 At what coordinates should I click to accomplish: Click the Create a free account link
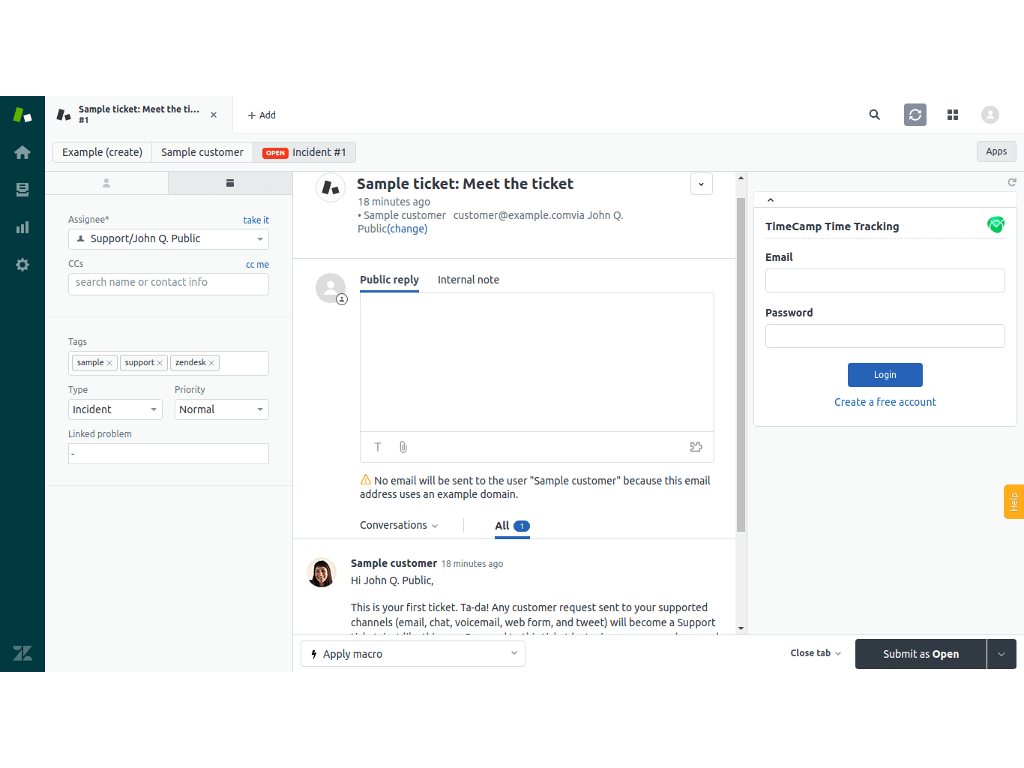pyautogui.click(x=885, y=402)
